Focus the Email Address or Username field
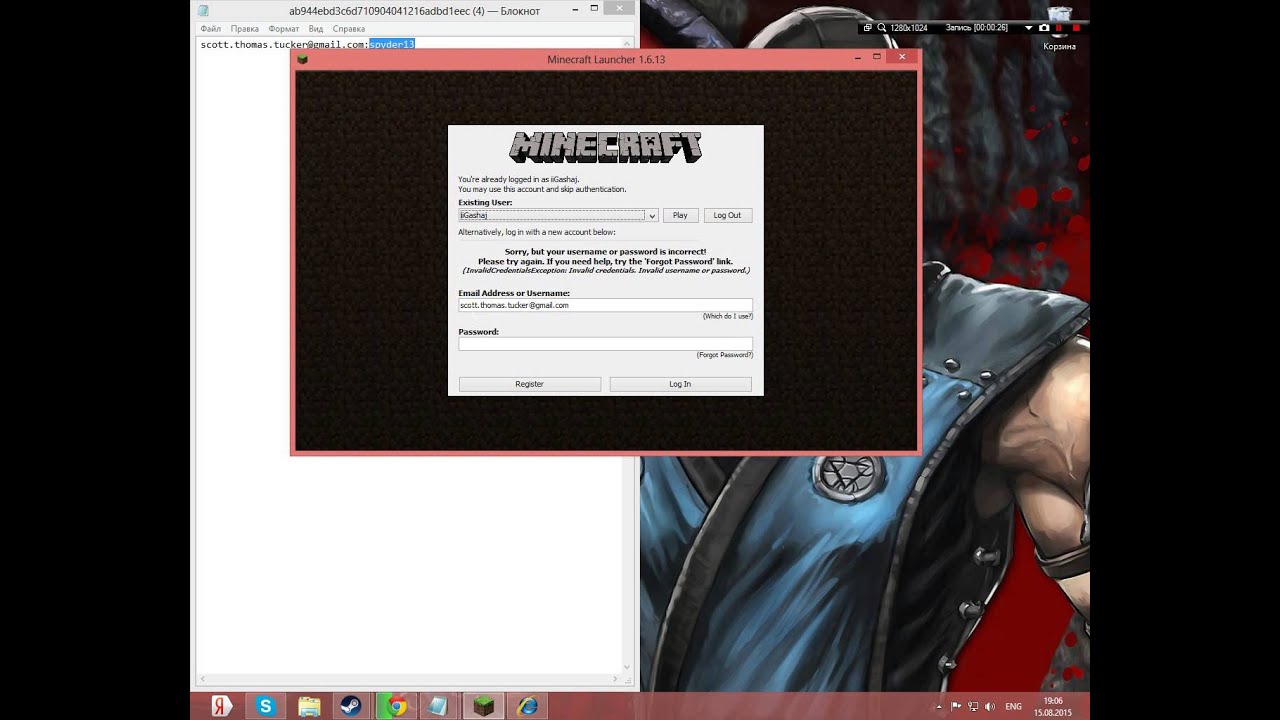This screenshot has width=1280, height=720. coord(605,305)
